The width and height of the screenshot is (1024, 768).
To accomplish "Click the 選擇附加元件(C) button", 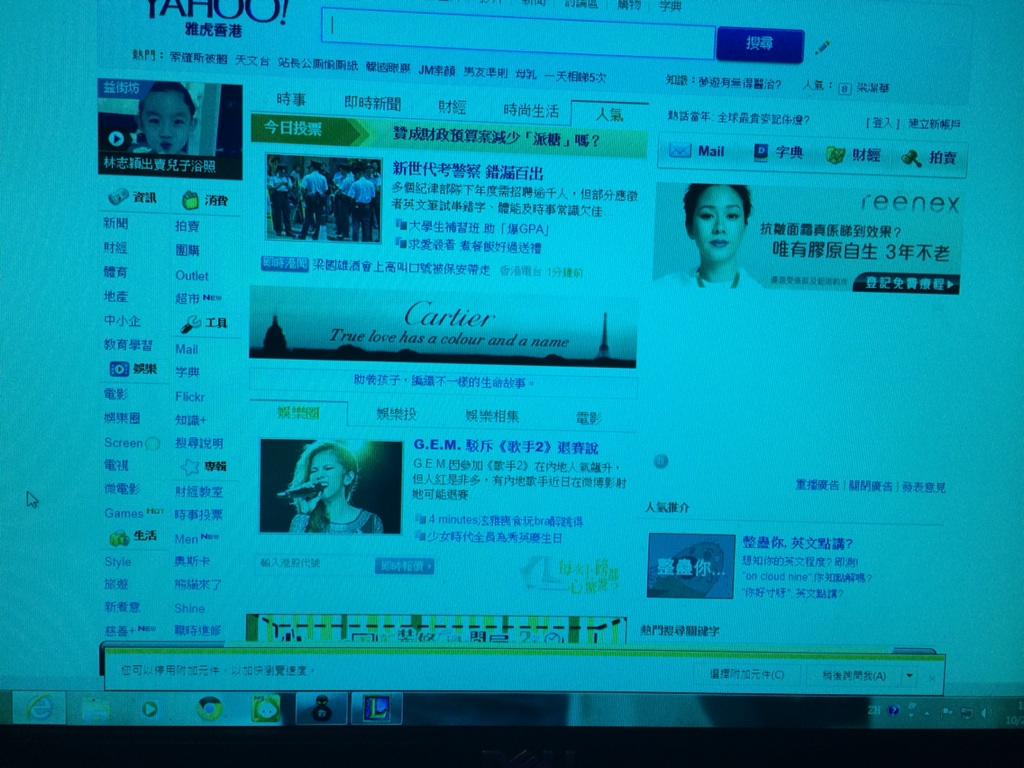I will click(x=747, y=674).
